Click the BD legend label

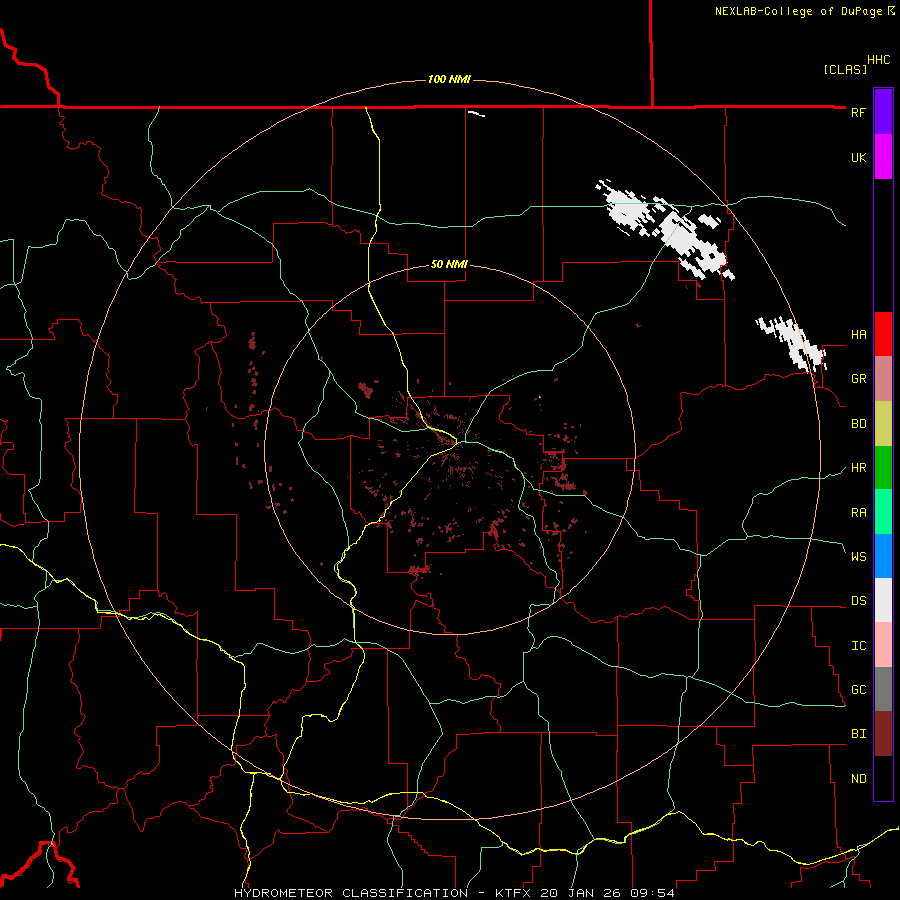[x=858, y=424]
